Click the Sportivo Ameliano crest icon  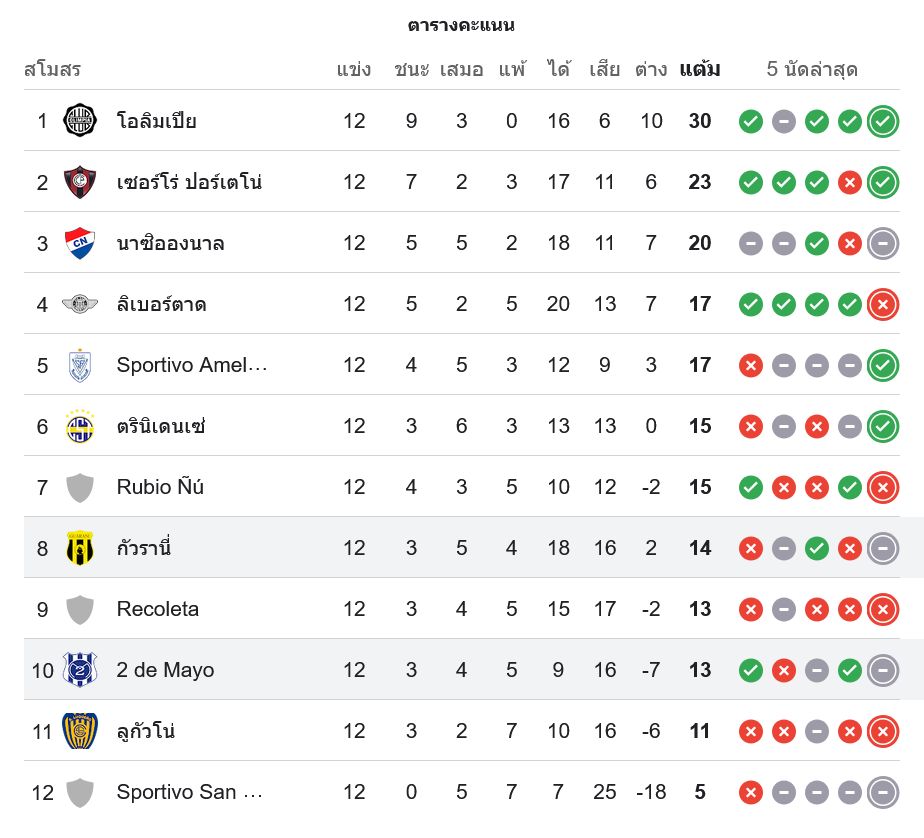point(80,365)
